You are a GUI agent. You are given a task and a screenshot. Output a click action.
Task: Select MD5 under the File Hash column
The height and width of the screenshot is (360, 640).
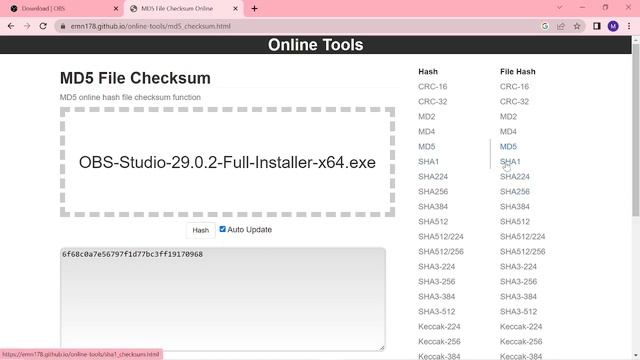click(x=508, y=147)
